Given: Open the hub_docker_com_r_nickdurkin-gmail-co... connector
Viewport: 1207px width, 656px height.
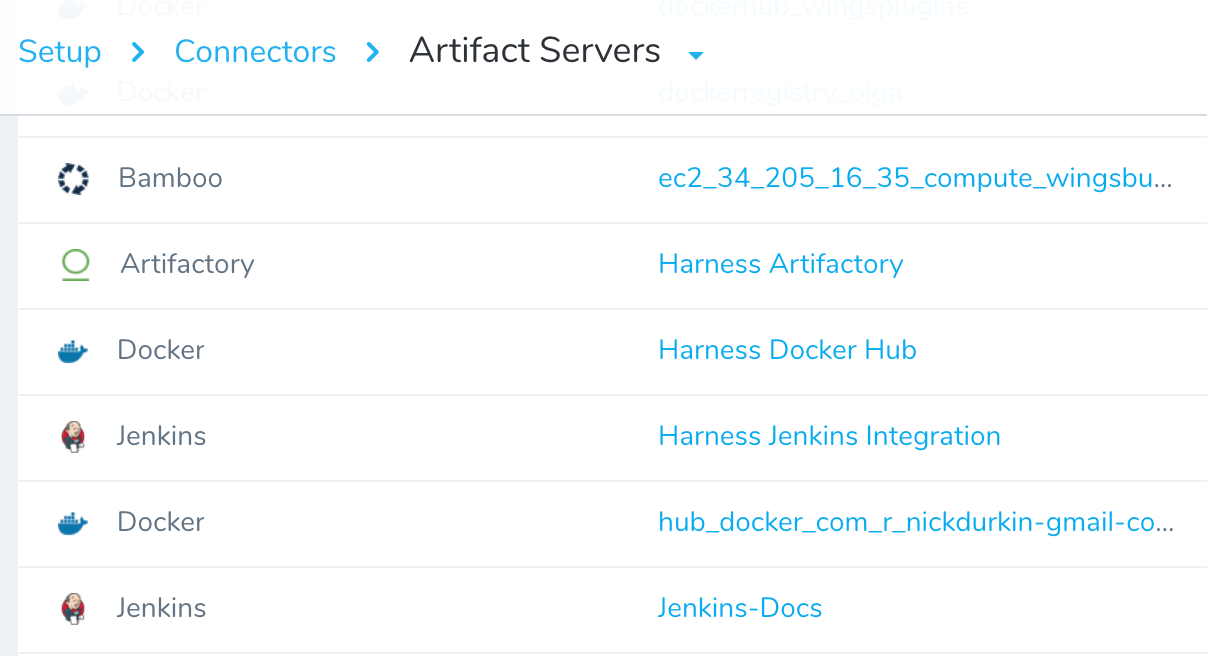Looking at the screenshot, I should [x=915, y=523].
